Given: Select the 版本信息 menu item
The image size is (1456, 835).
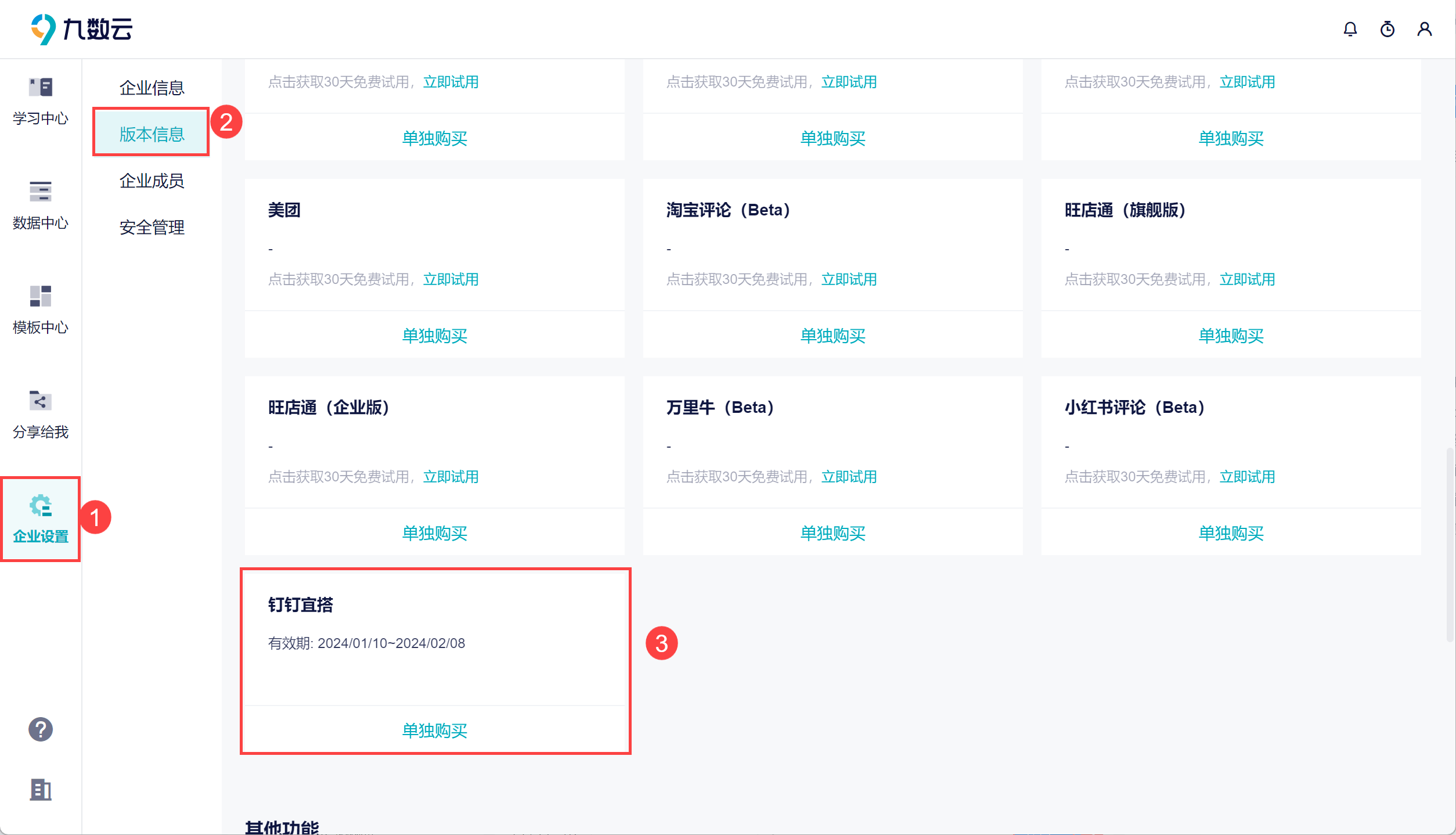Looking at the screenshot, I should 152,134.
